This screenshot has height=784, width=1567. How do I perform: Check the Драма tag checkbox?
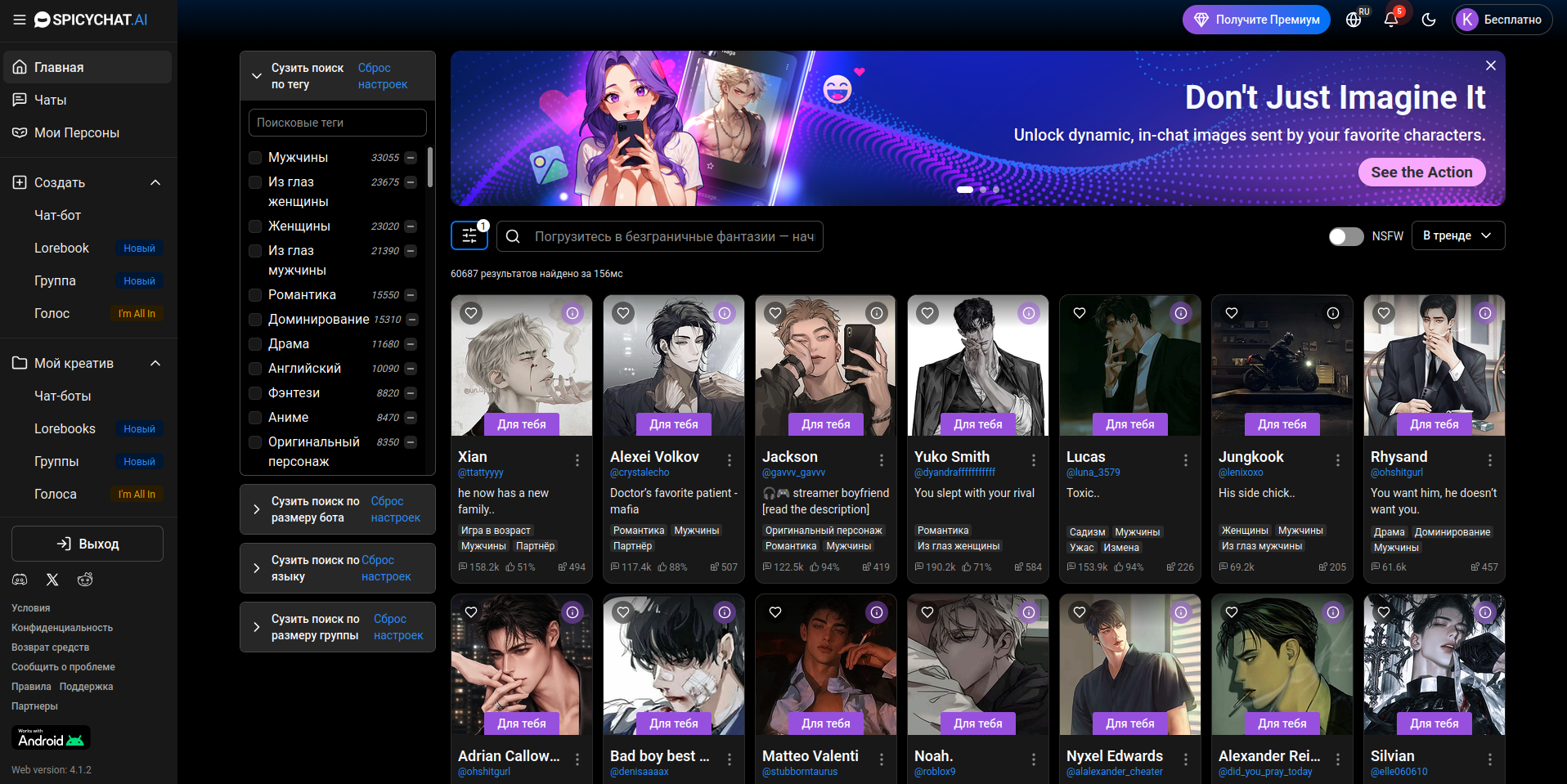click(x=255, y=344)
